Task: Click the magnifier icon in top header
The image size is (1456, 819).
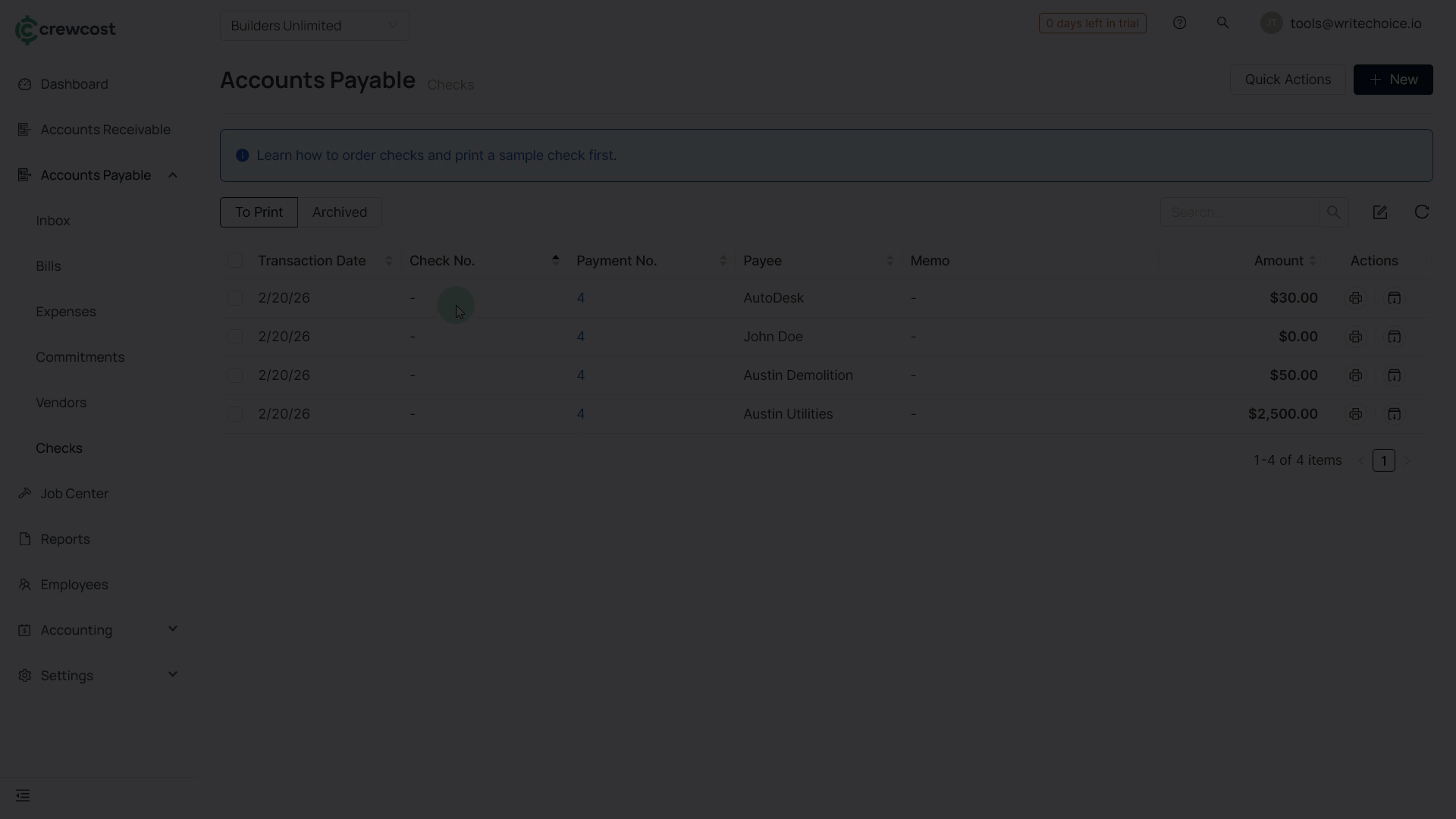Action: [1222, 23]
